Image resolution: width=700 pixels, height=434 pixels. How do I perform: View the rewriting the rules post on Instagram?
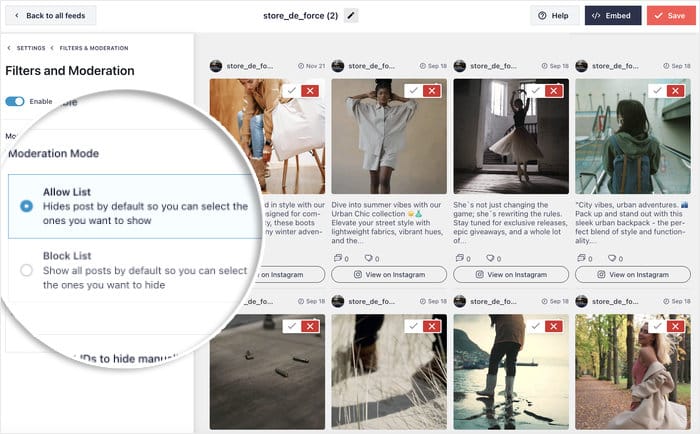point(511,275)
